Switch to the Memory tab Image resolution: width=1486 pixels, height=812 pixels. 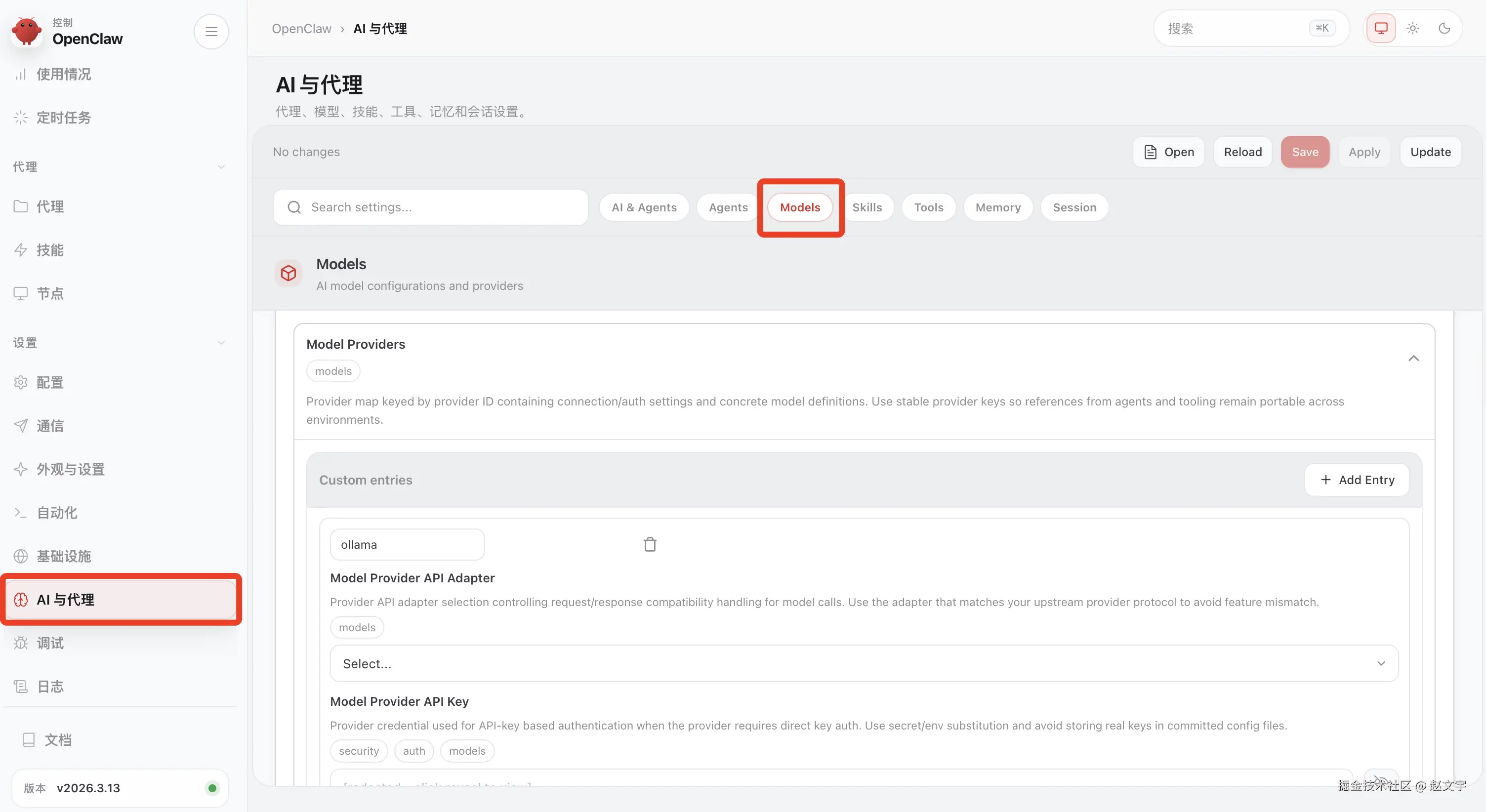pyautogui.click(x=997, y=207)
